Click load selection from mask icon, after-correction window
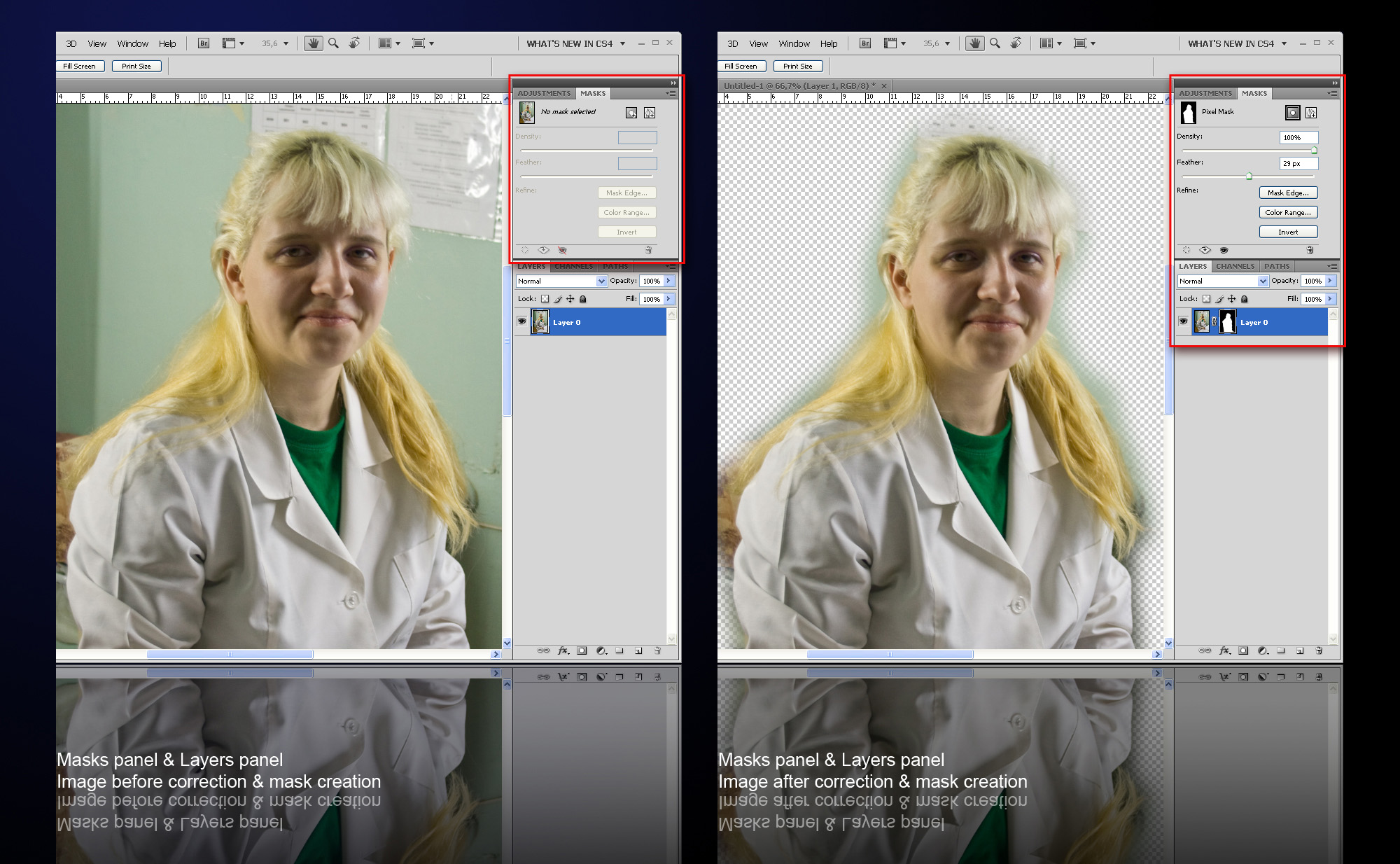 (x=1186, y=250)
